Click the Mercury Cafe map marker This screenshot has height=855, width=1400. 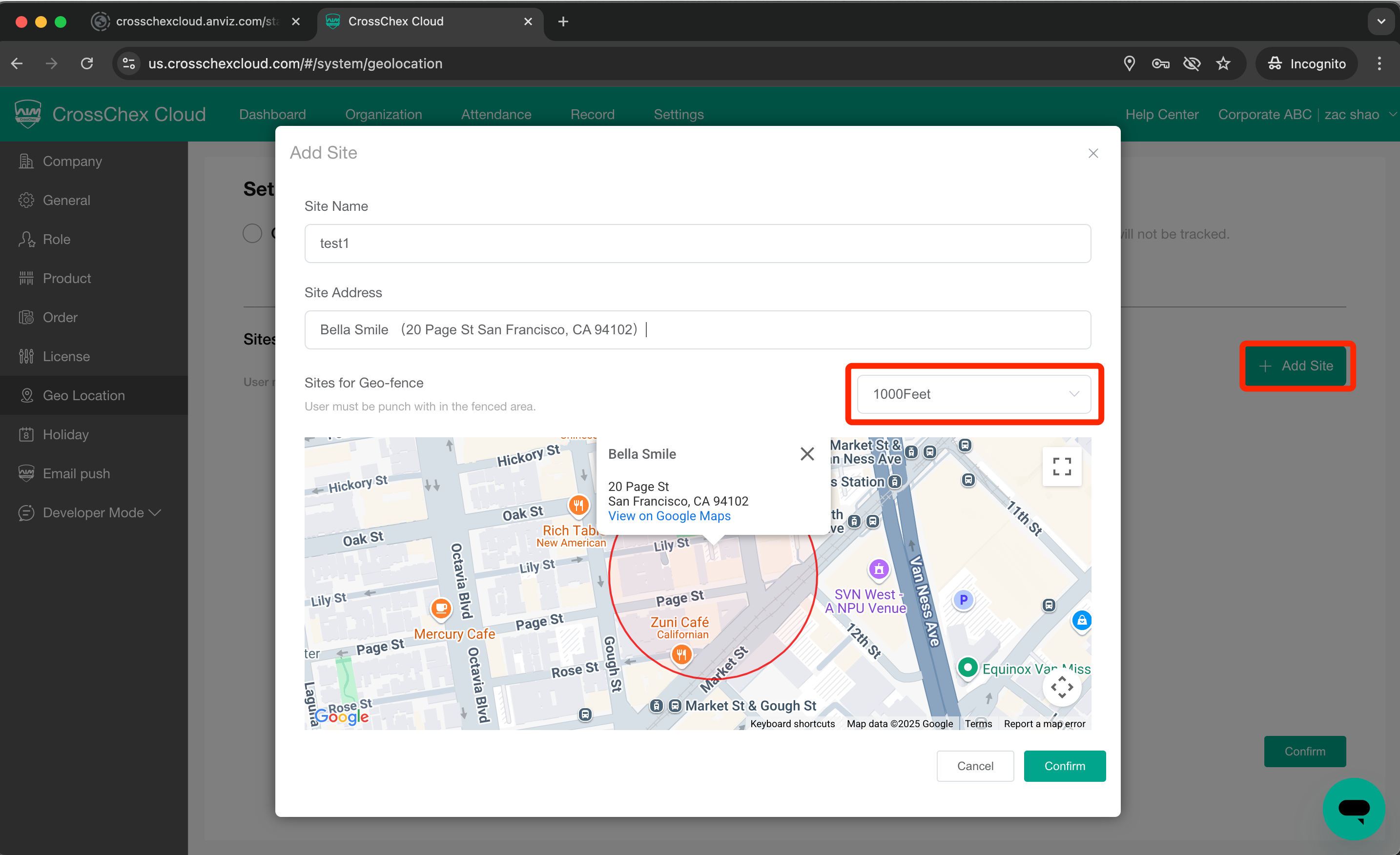[441, 609]
